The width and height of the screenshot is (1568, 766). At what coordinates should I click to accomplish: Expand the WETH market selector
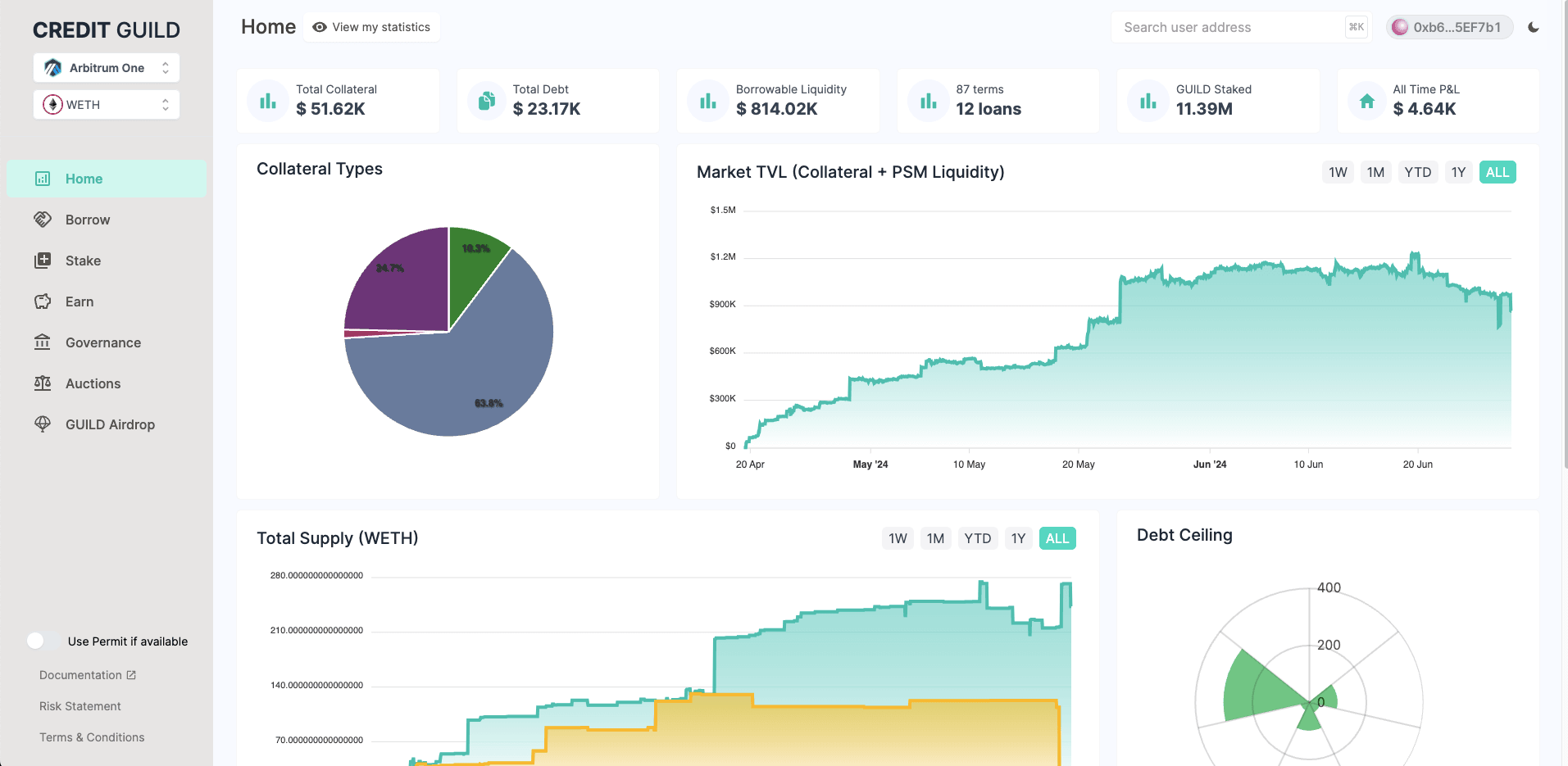pyautogui.click(x=107, y=105)
